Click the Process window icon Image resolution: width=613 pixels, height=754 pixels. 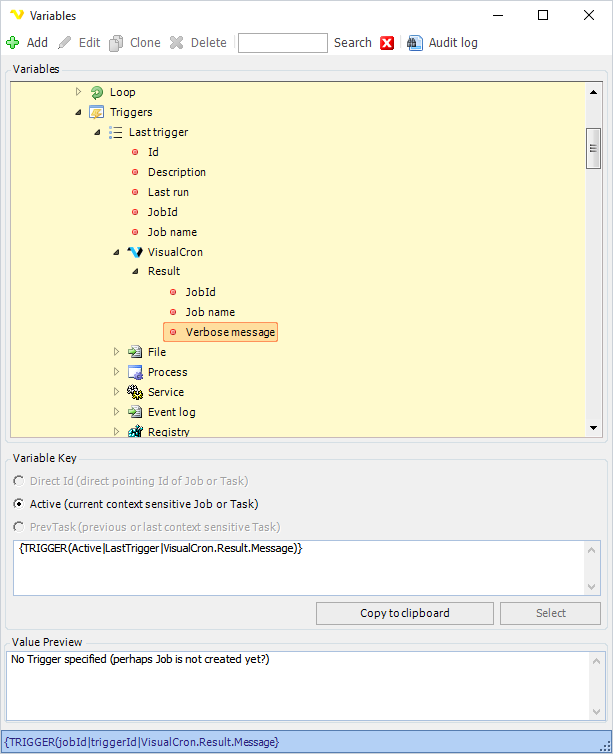[x=134, y=372]
